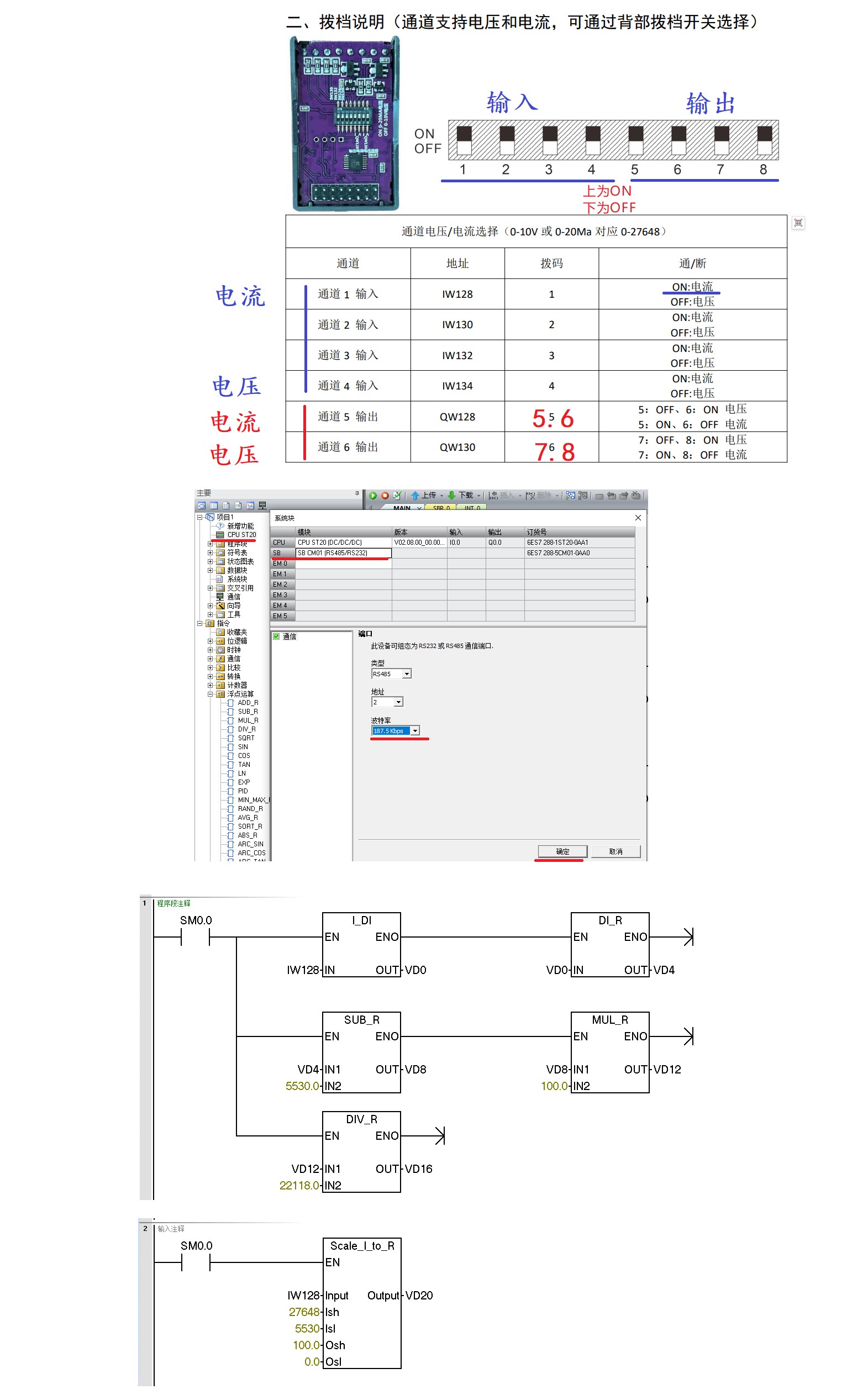Switch to the SBR_0 tab
Viewport: 847px width, 1400px height.
[441, 507]
